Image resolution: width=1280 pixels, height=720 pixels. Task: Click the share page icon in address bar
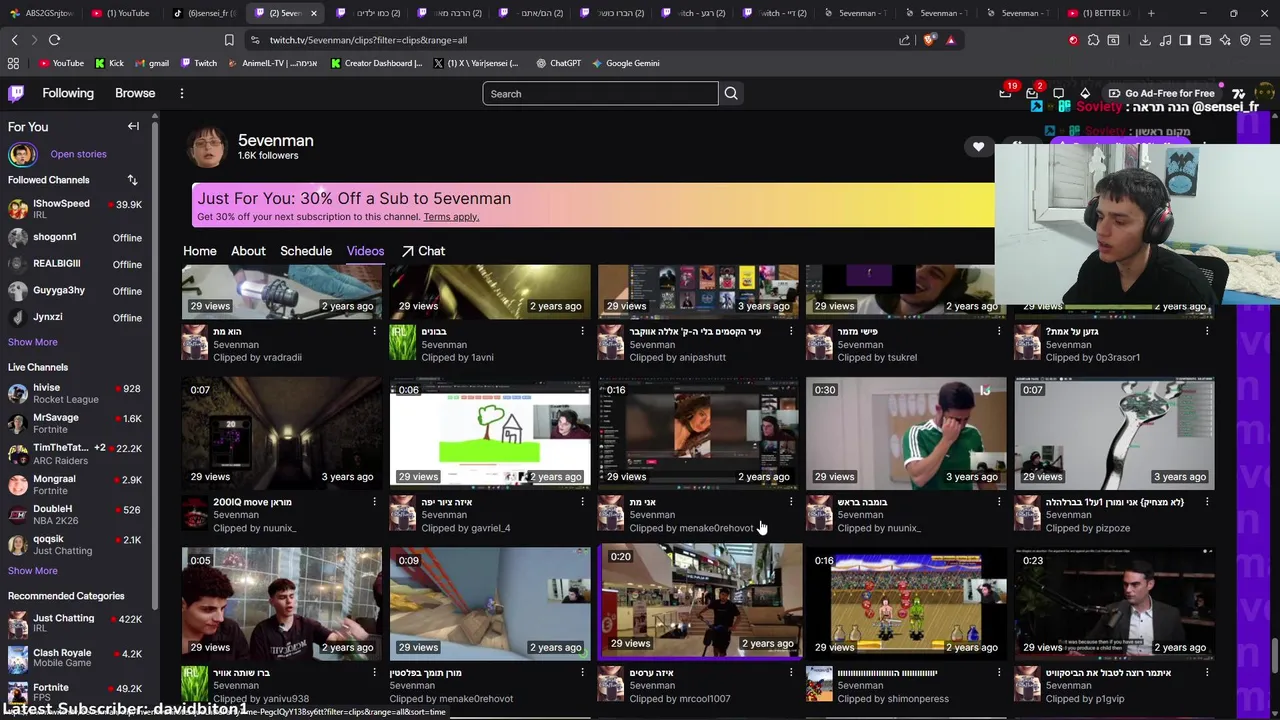click(x=905, y=40)
